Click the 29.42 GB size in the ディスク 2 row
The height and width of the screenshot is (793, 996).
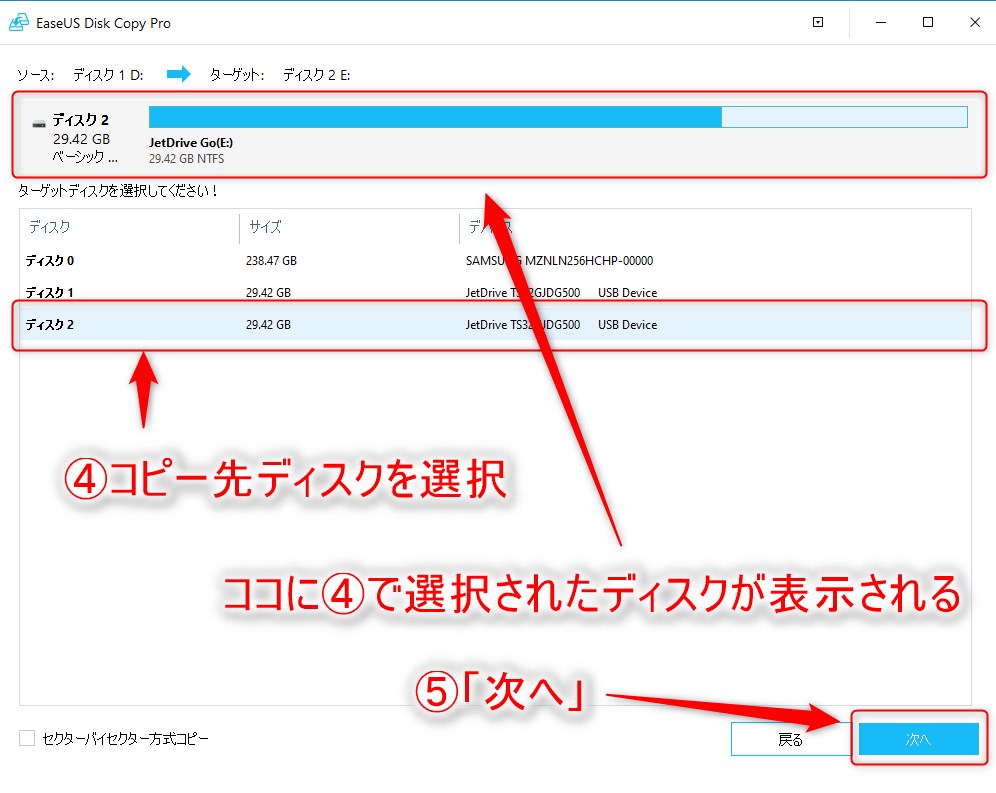[x=268, y=325]
